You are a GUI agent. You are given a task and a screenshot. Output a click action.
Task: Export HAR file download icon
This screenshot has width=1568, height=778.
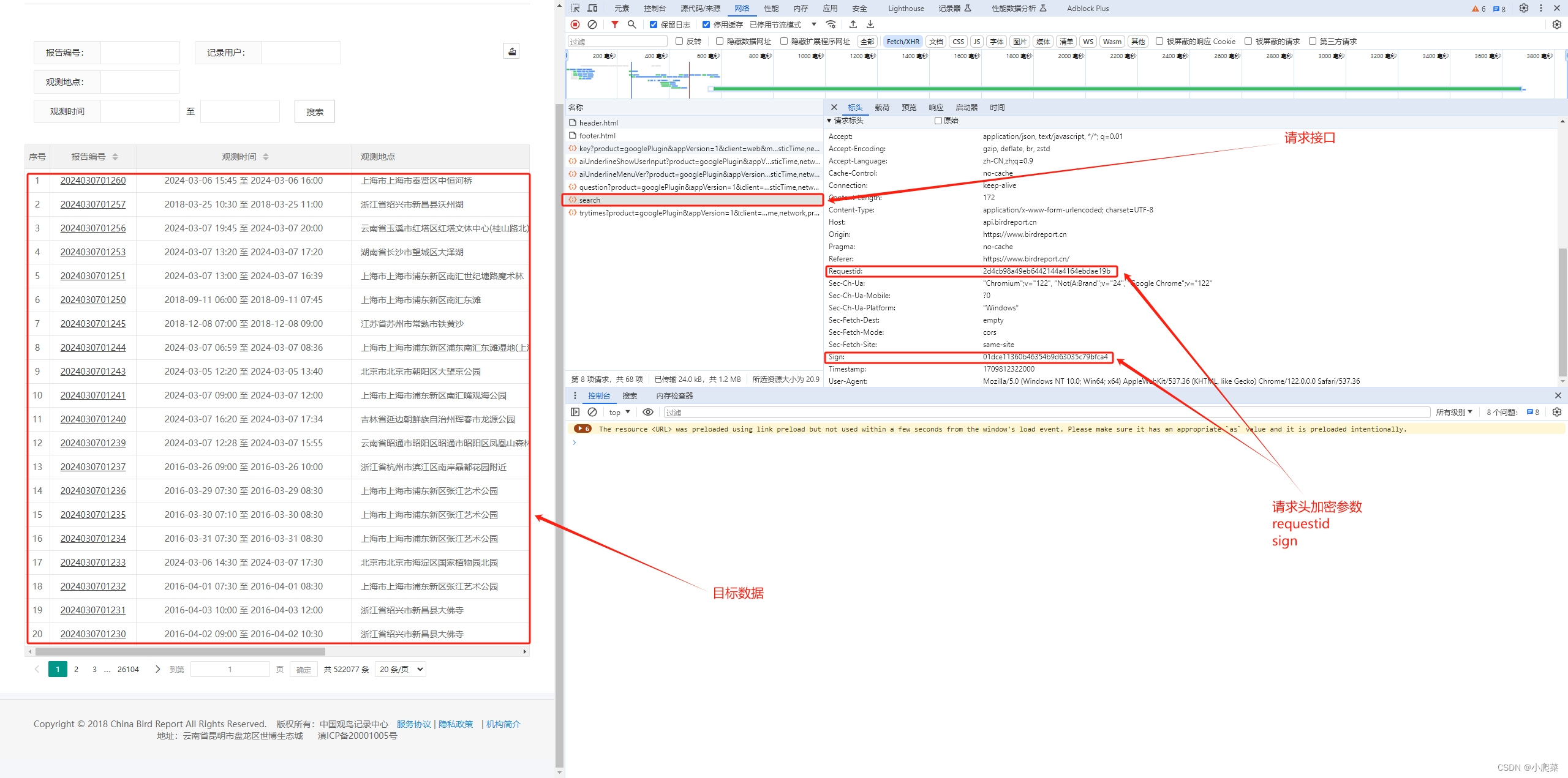coord(870,24)
